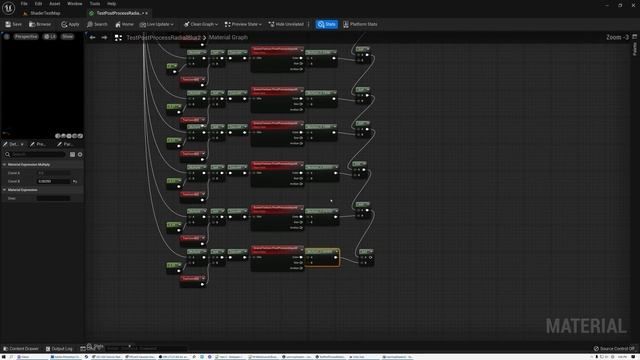This screenshot has width=640, height=360.
Task: Click the Source Control Off status
Action: point(614,349)
